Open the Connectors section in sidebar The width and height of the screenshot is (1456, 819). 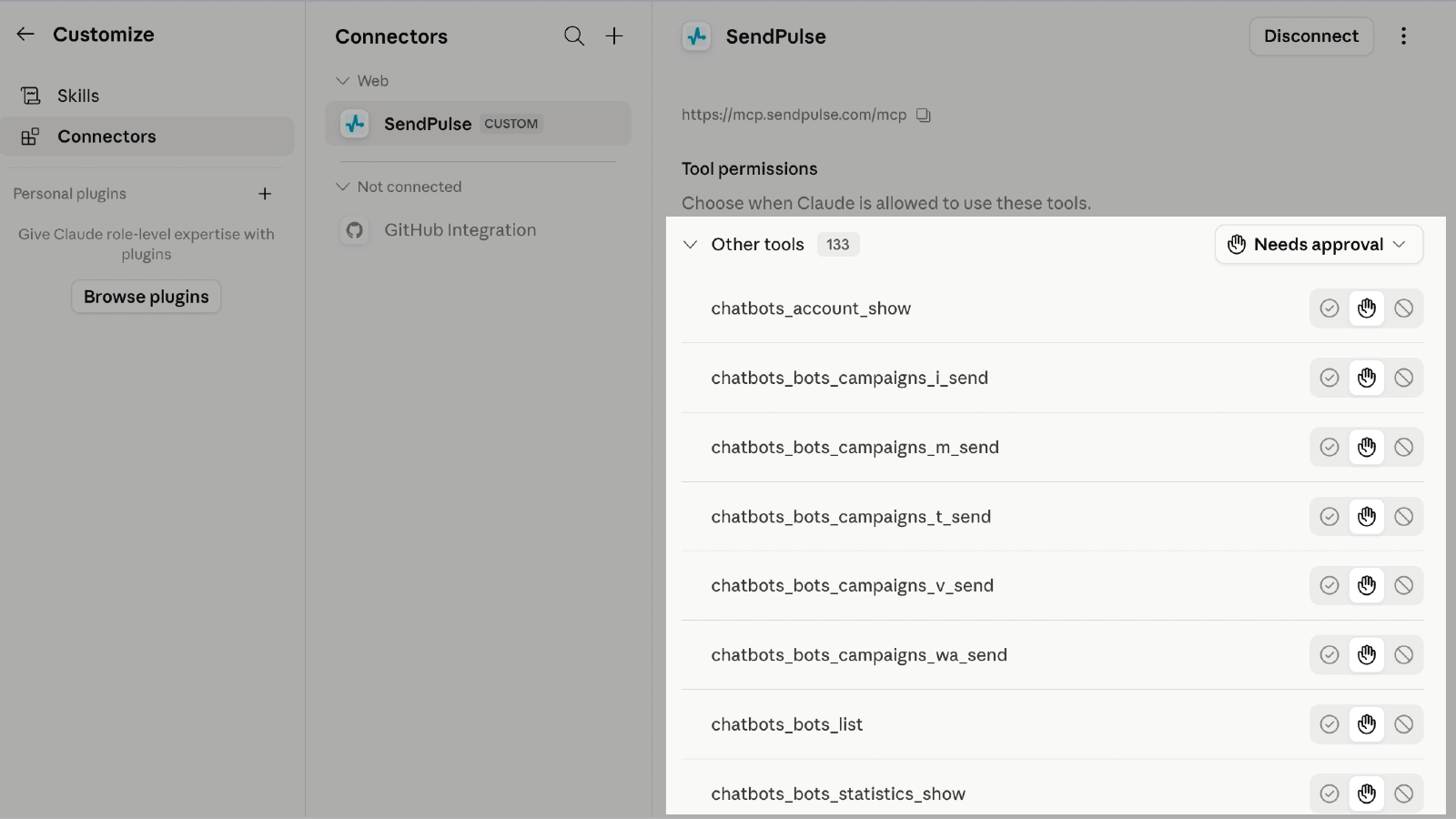coord(147,136)
